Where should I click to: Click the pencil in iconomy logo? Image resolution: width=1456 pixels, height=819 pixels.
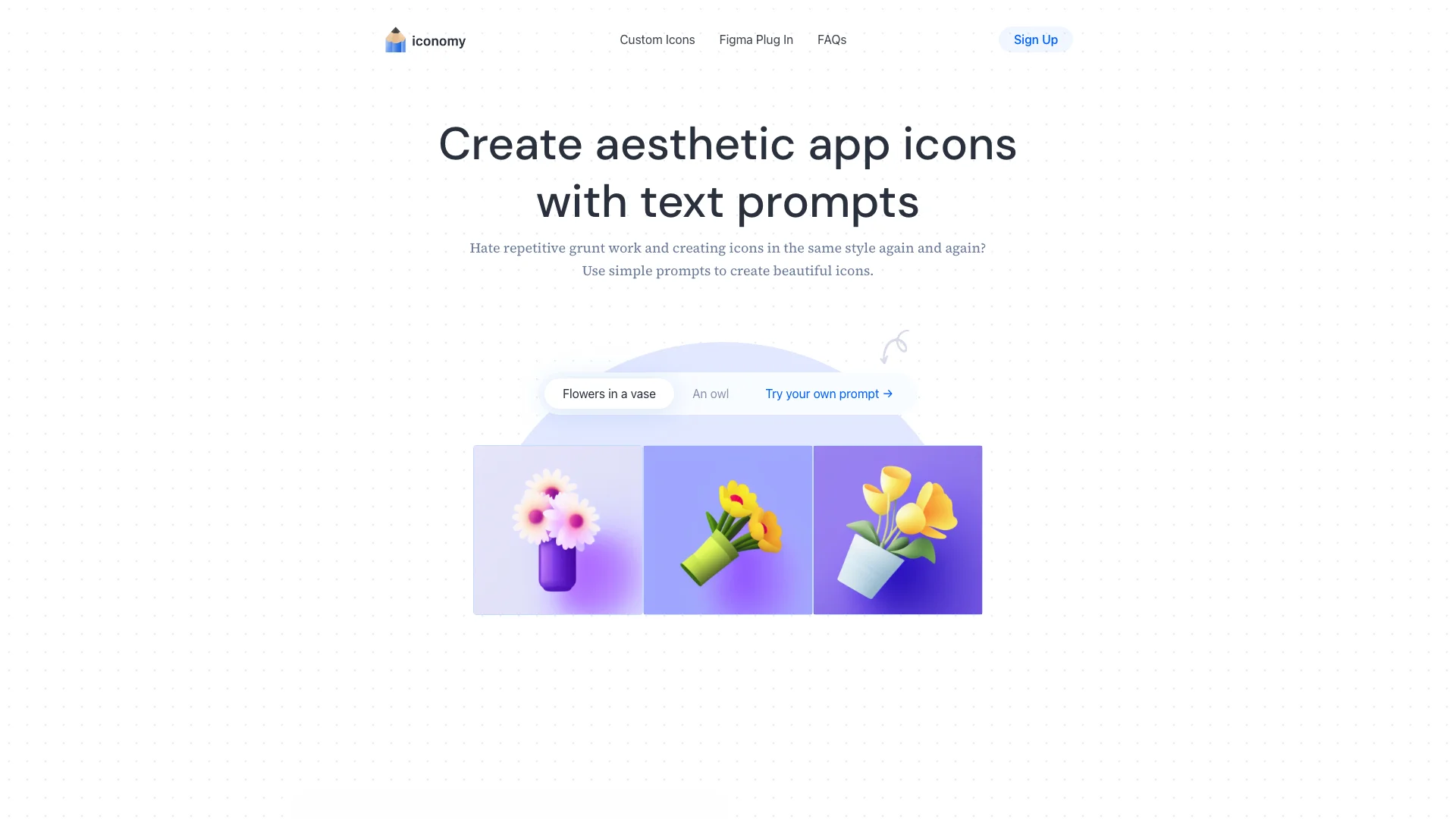coord(394,40)
